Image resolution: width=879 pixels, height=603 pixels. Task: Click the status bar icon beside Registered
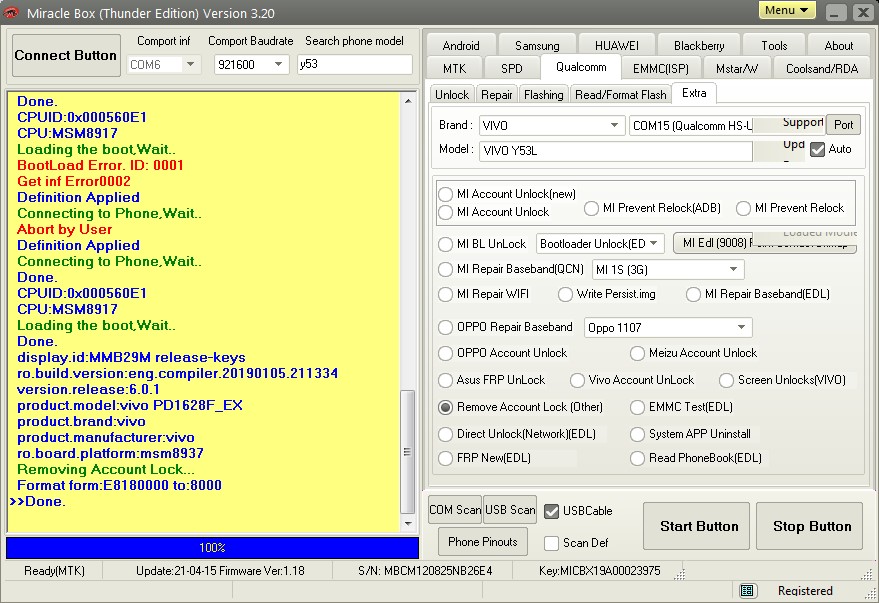tap(746, 590)
